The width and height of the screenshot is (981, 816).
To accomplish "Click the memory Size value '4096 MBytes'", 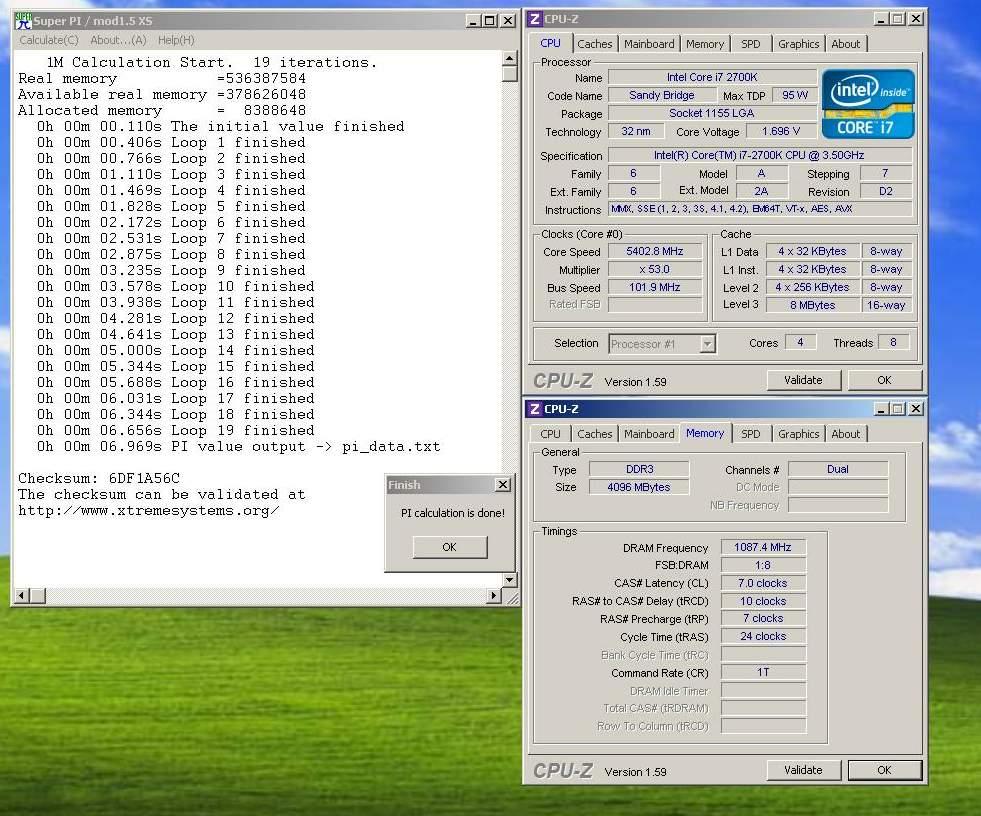I will 639,487.
